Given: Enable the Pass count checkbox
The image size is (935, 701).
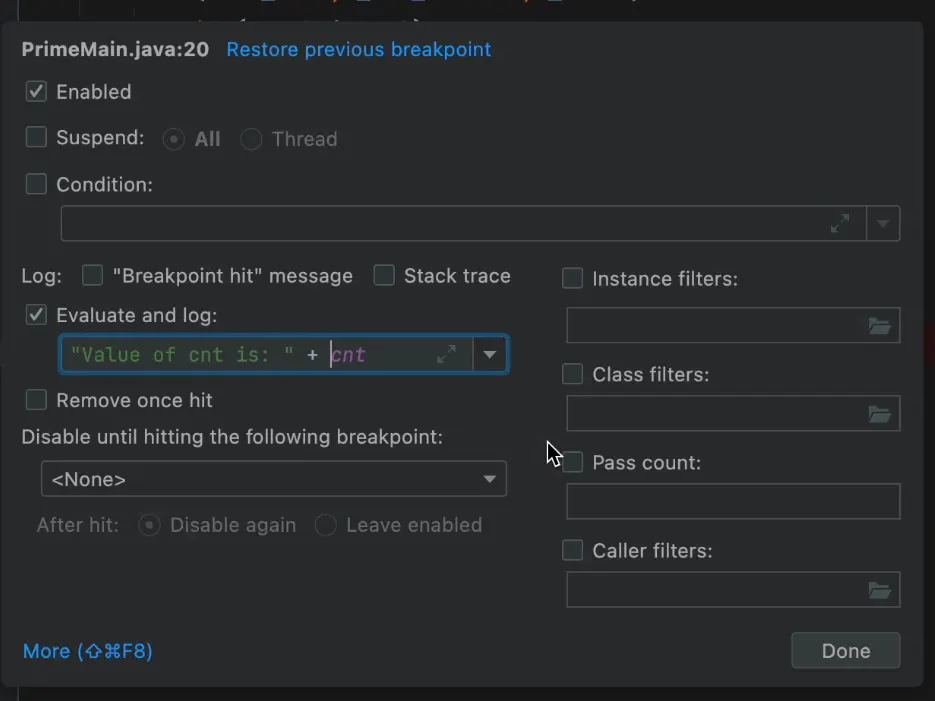Looking at the screenshot, I should pos(573,463).
